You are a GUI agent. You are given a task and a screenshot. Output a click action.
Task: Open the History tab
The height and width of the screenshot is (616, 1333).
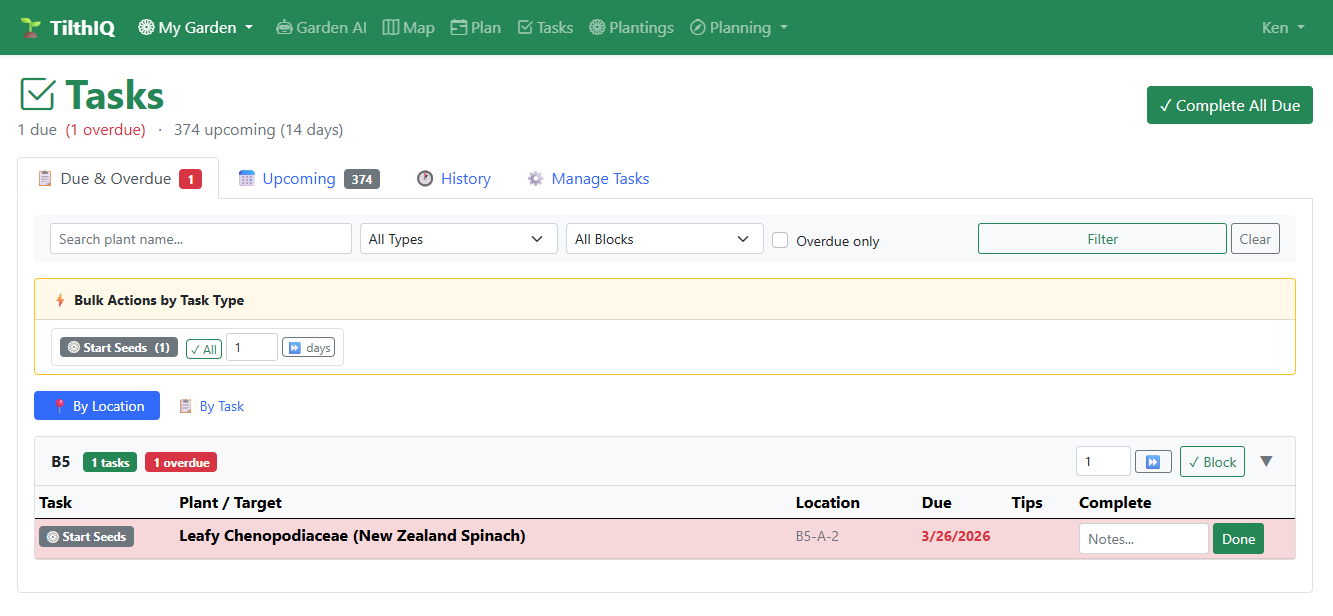pyautogui.click(x=453, y=179)
